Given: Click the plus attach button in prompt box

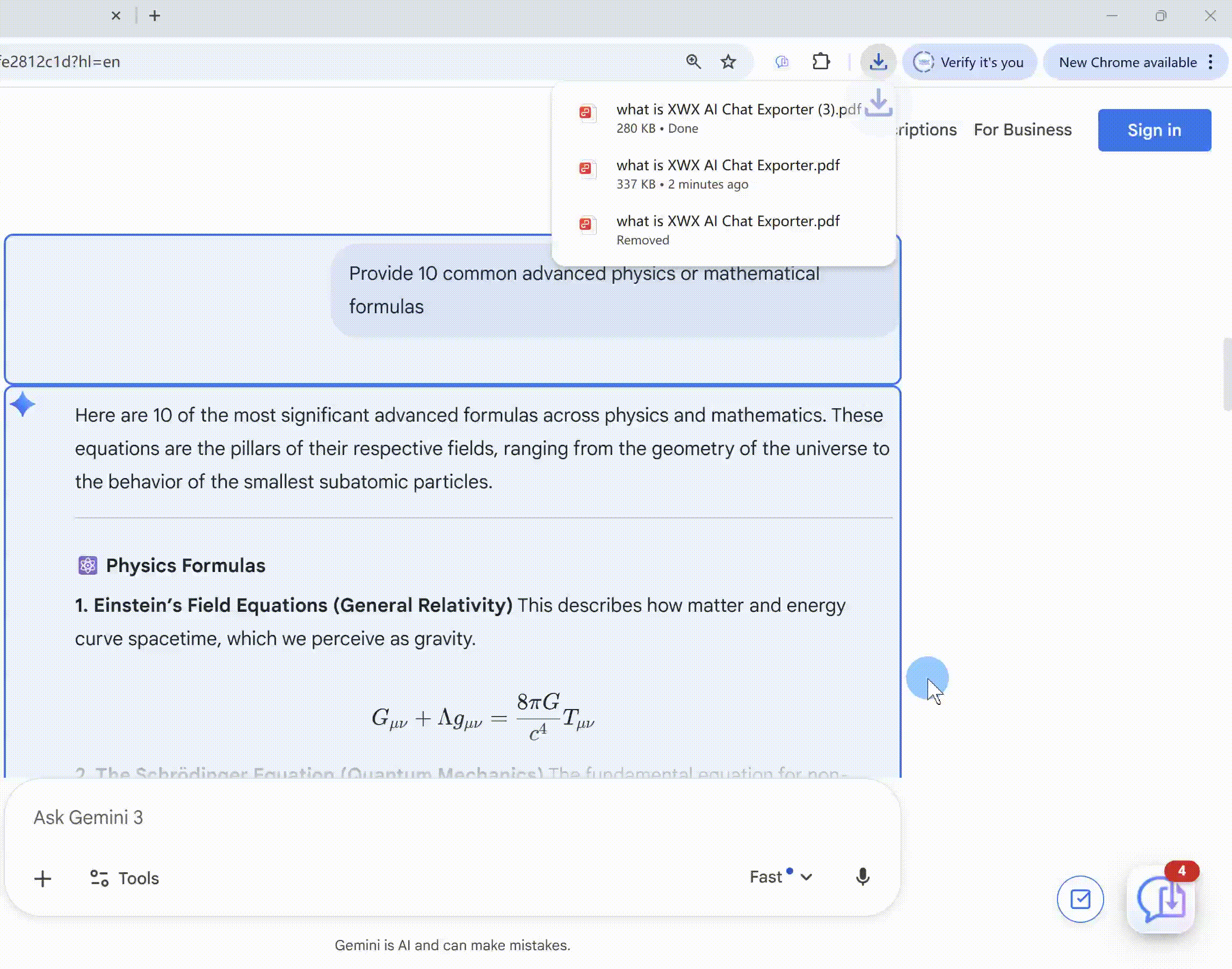Looking at the screenshot, I should coord(42,879).
